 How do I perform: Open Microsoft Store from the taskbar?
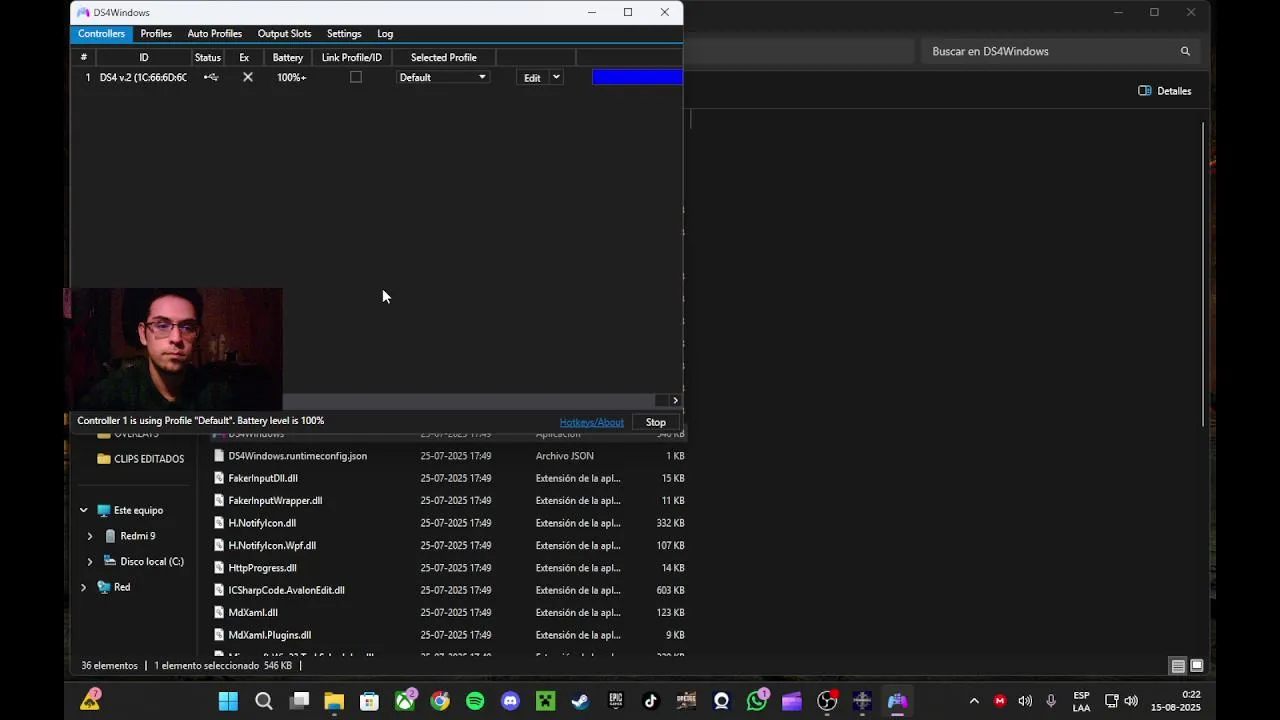tap(369, 701)
